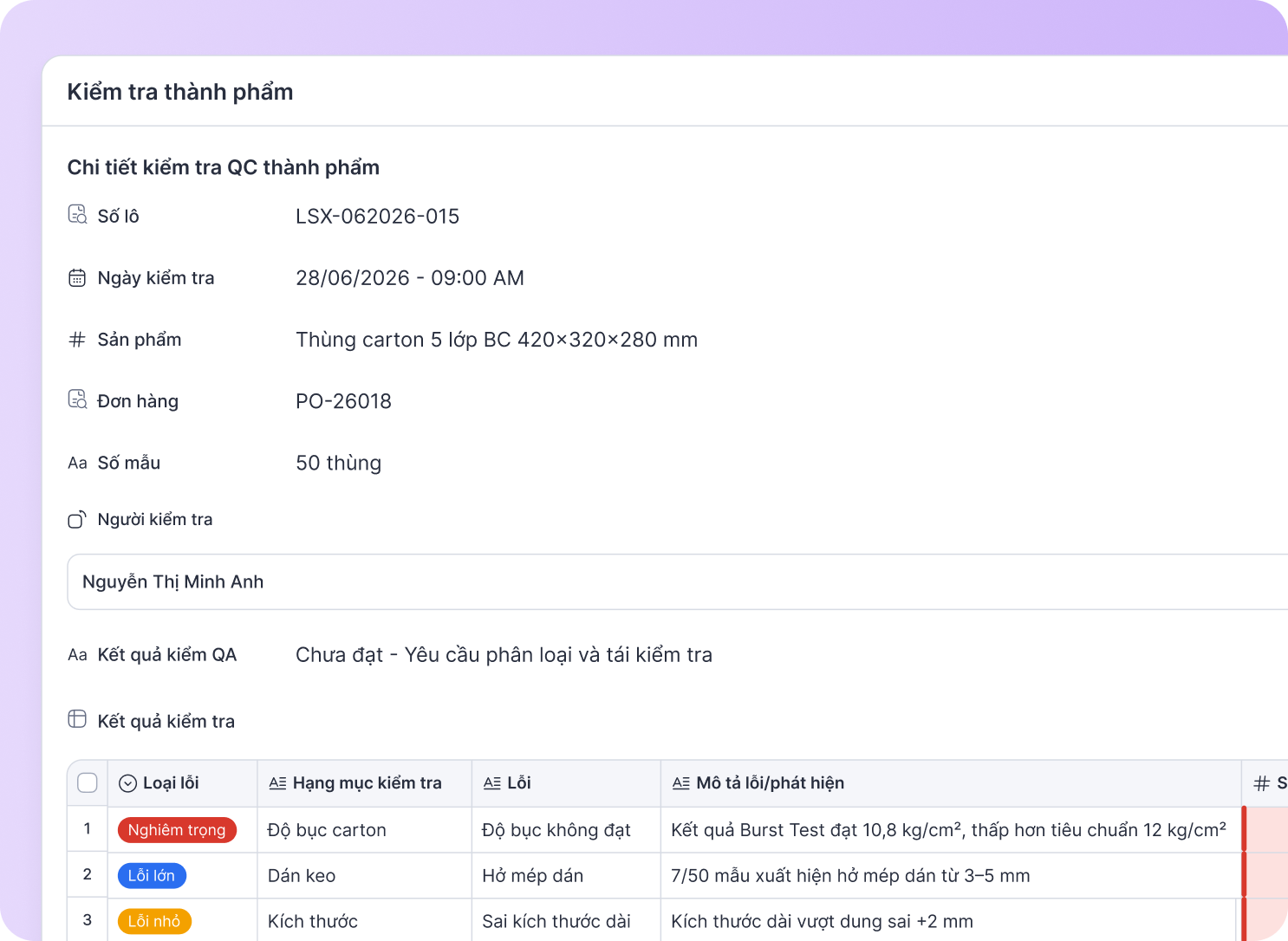Screen dimensions: 1288x941
Task: Click the table icon beside Kết quả kiểm tra
Action: click(77, 719)
